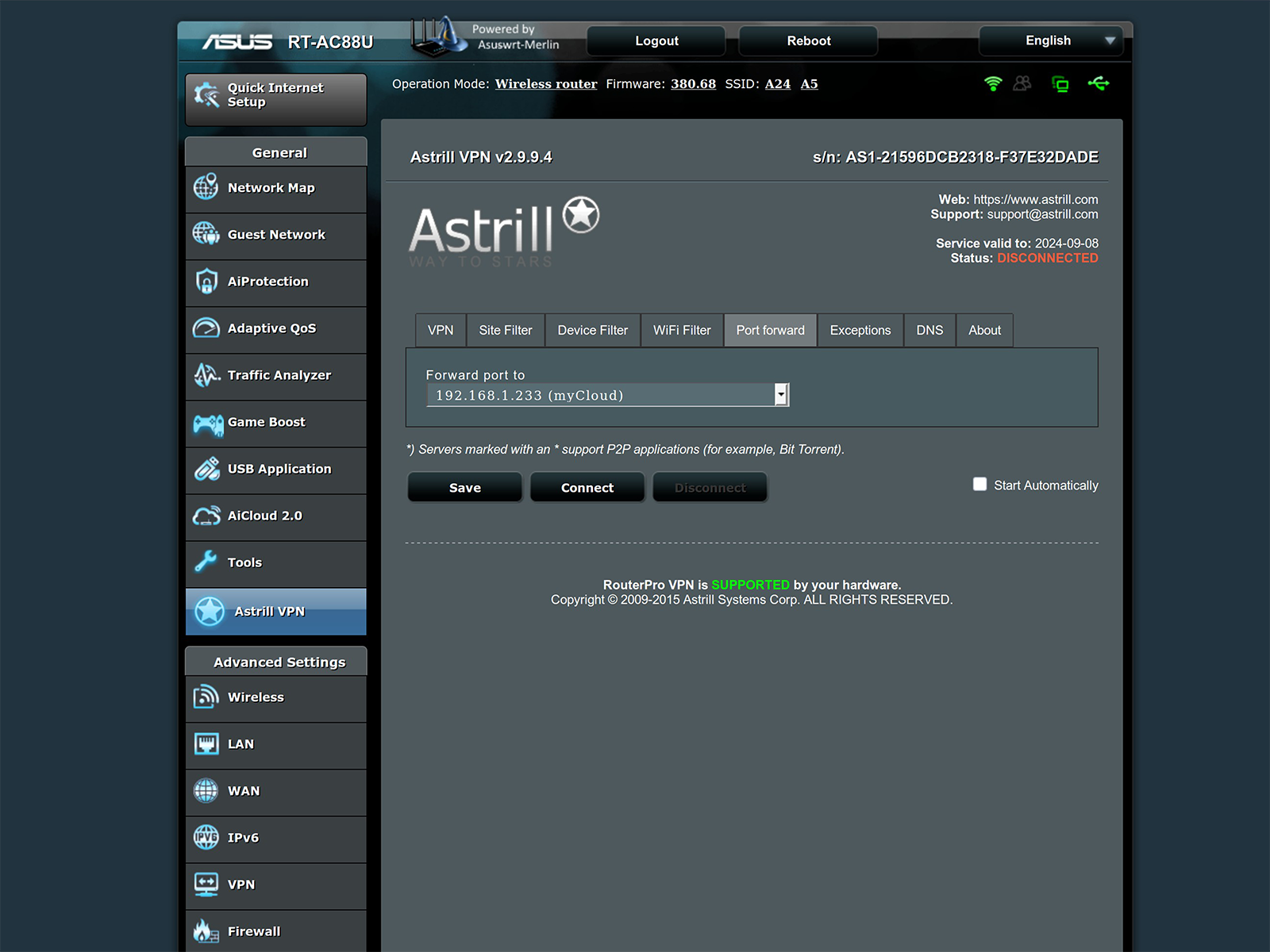Click the Game Boost gamepad icon

pos(208,425)
